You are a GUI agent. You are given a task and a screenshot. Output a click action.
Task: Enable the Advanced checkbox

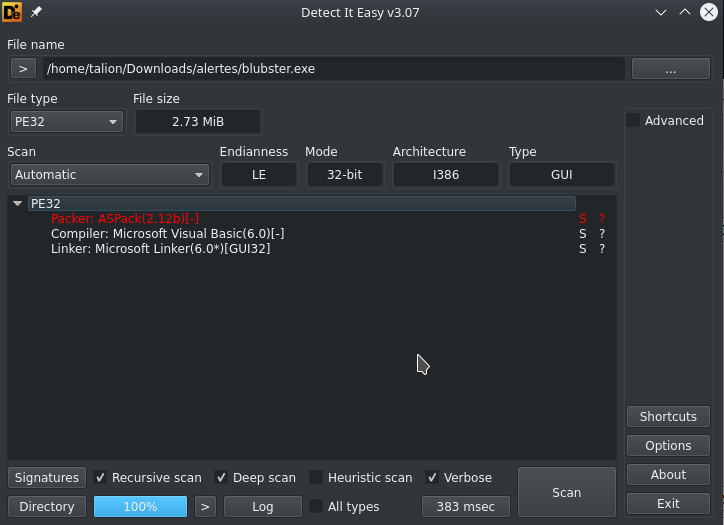(633, 121)
